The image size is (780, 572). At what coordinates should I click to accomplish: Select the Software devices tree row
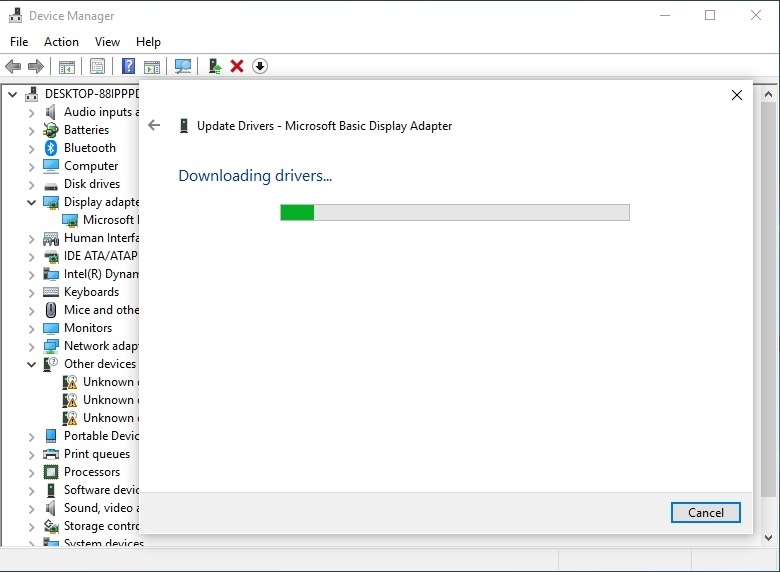pos(92,490)
